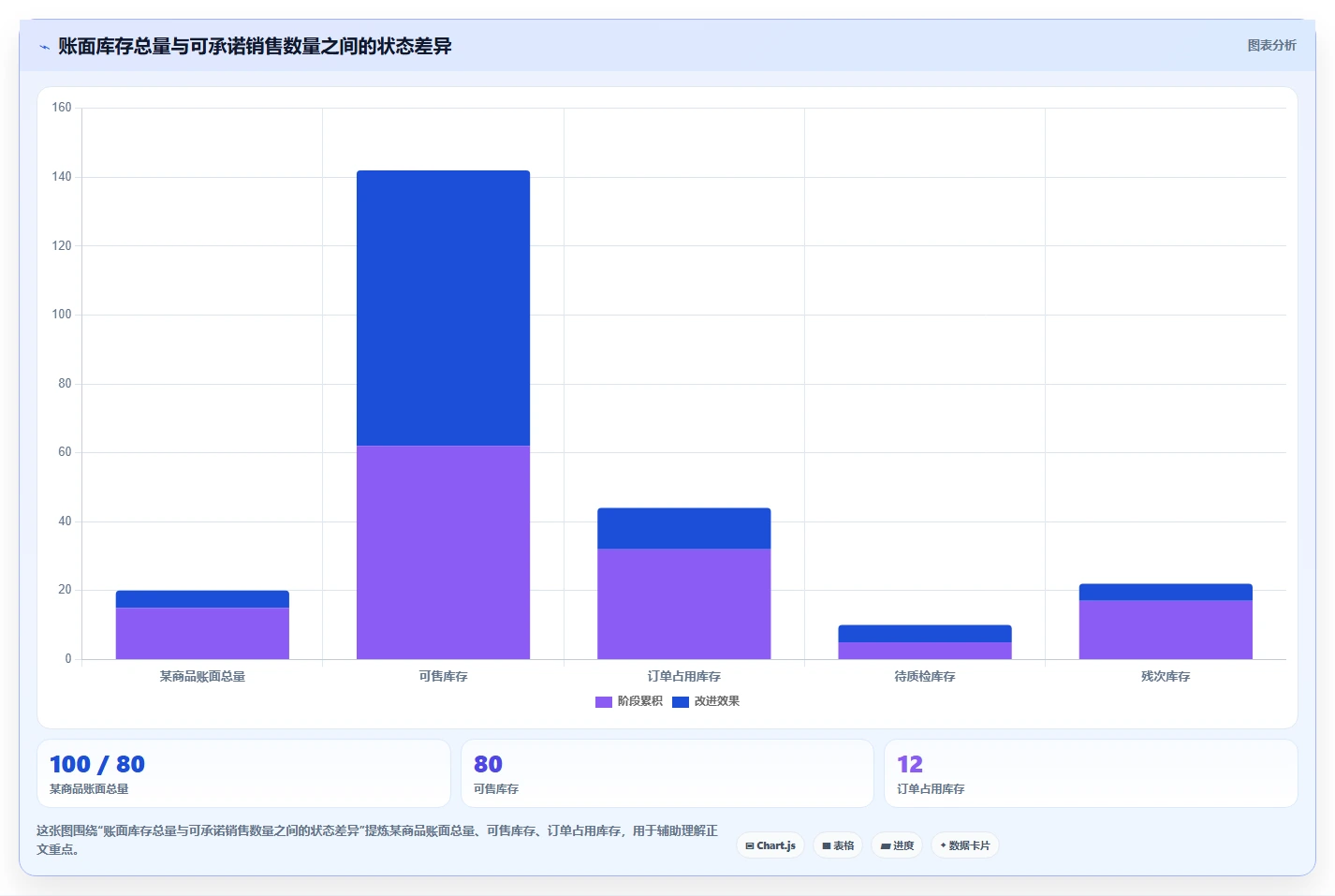Click the 可售库存 axis label
Image resolution: width=1335 pixels, height=896 pixels.
coord(444,676)
